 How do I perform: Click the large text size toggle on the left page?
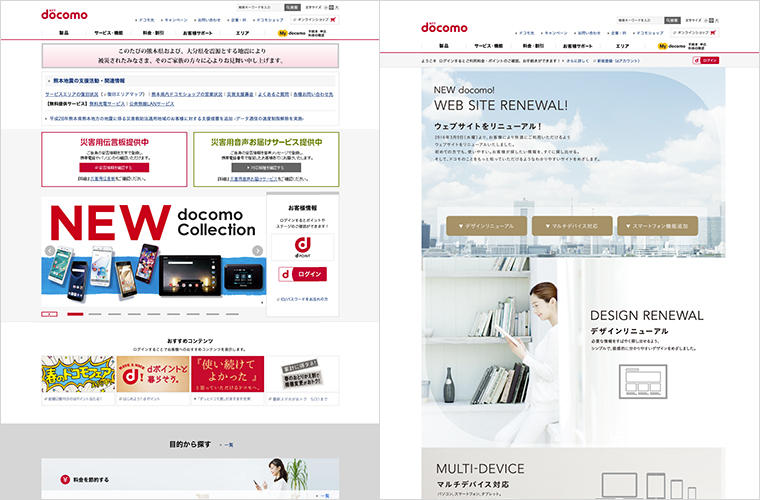tap(336, 7)
